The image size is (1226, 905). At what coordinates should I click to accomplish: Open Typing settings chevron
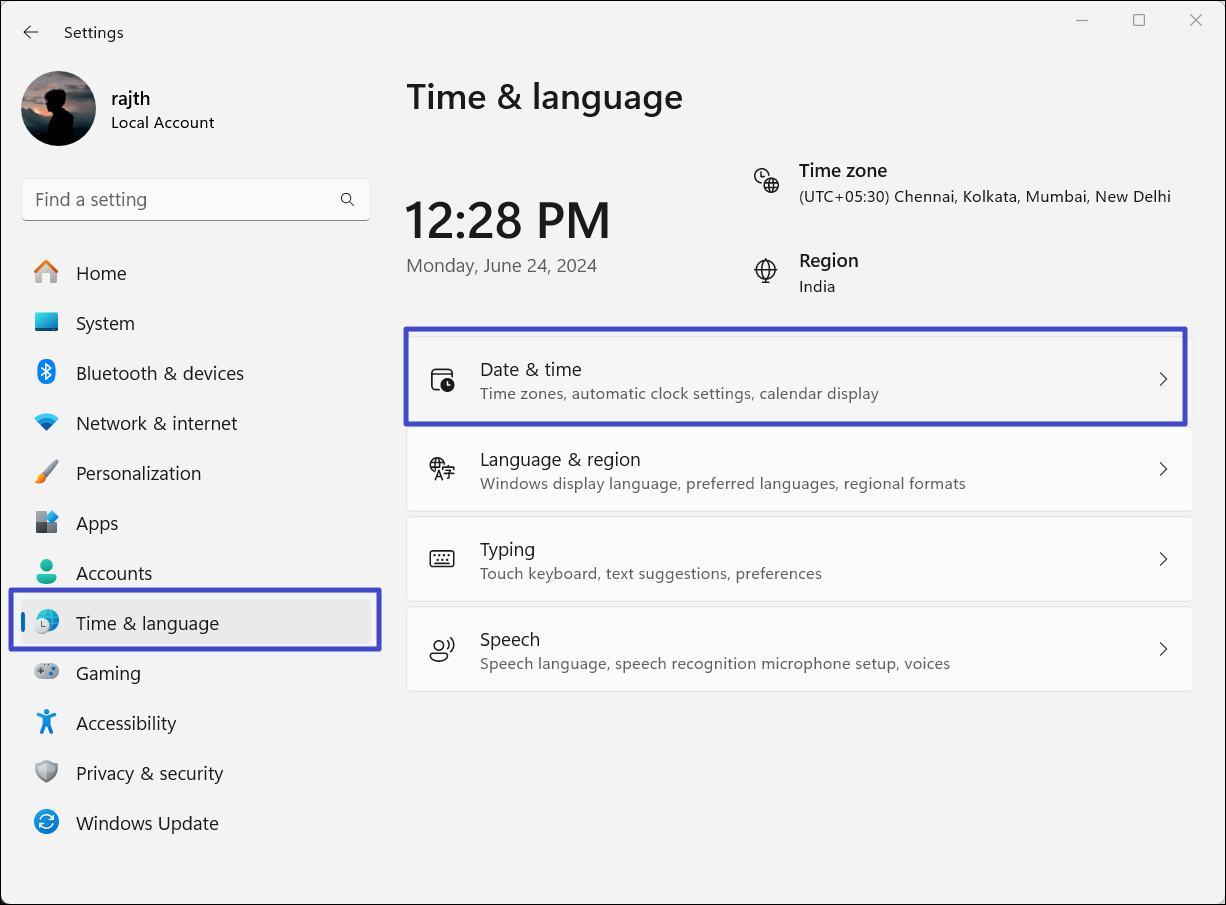click(x=1163, y=559)
